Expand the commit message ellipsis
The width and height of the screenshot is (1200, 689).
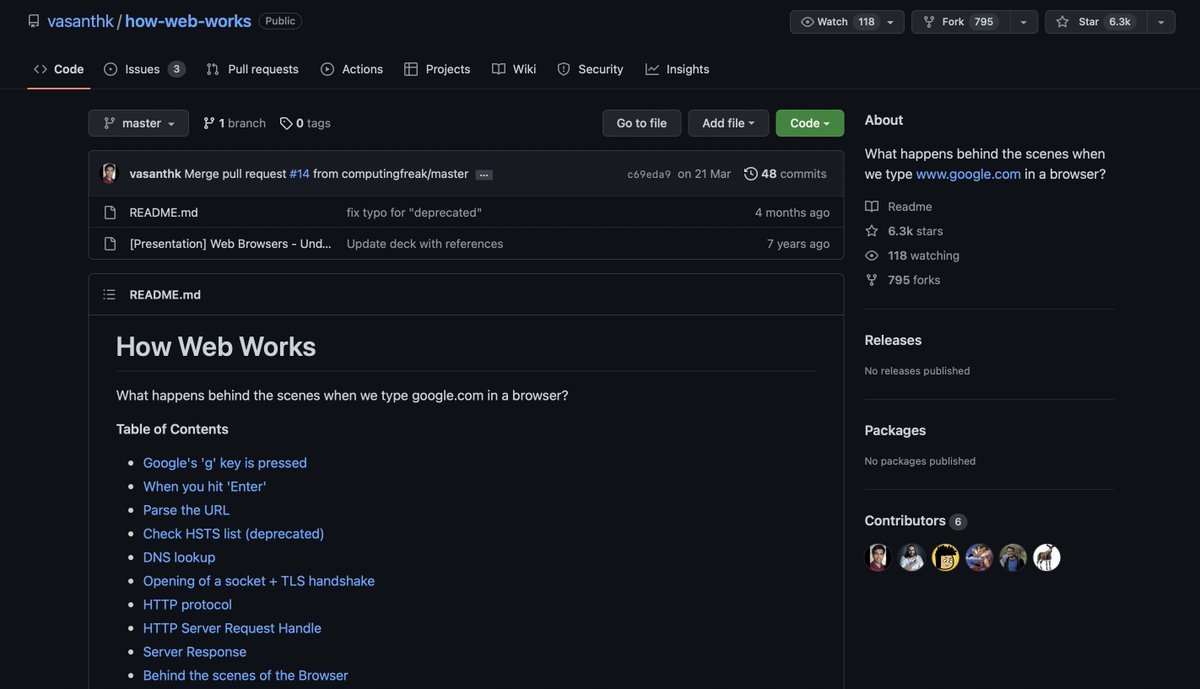tap(484, 174)
